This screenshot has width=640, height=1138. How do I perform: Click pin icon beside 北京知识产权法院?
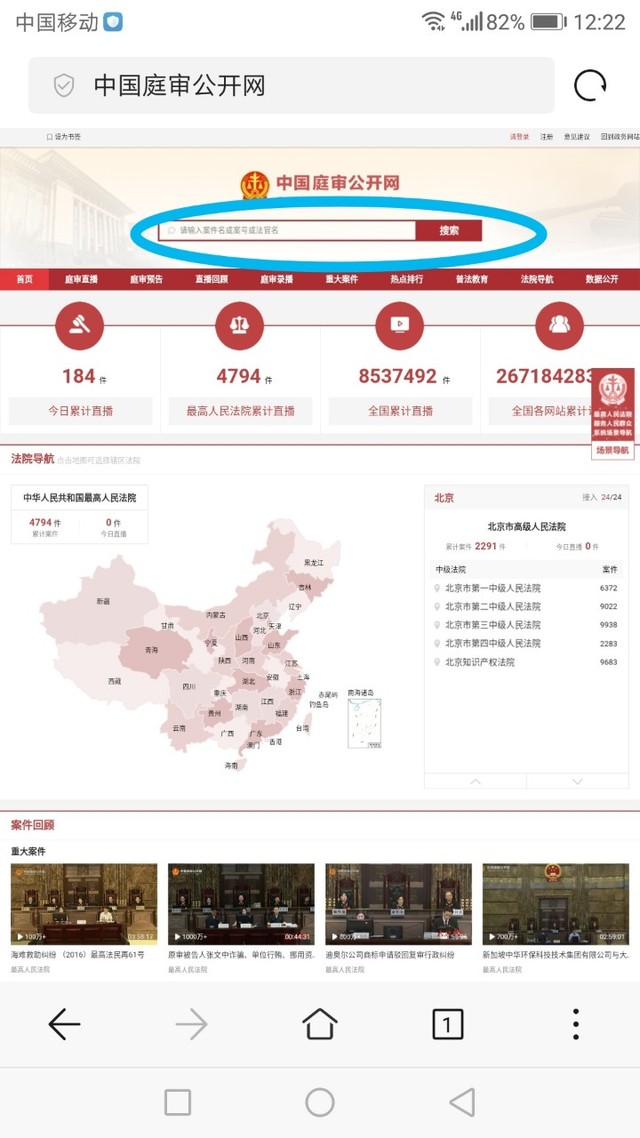(x=437, y=662)
